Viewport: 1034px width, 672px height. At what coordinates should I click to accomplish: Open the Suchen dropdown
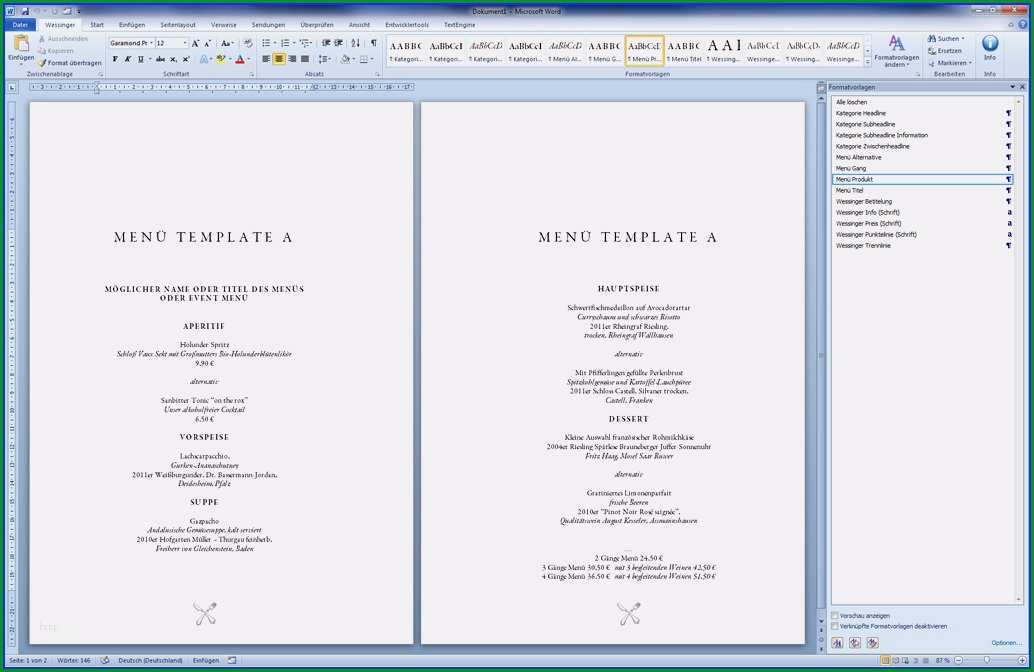click(x=946, y=39)
